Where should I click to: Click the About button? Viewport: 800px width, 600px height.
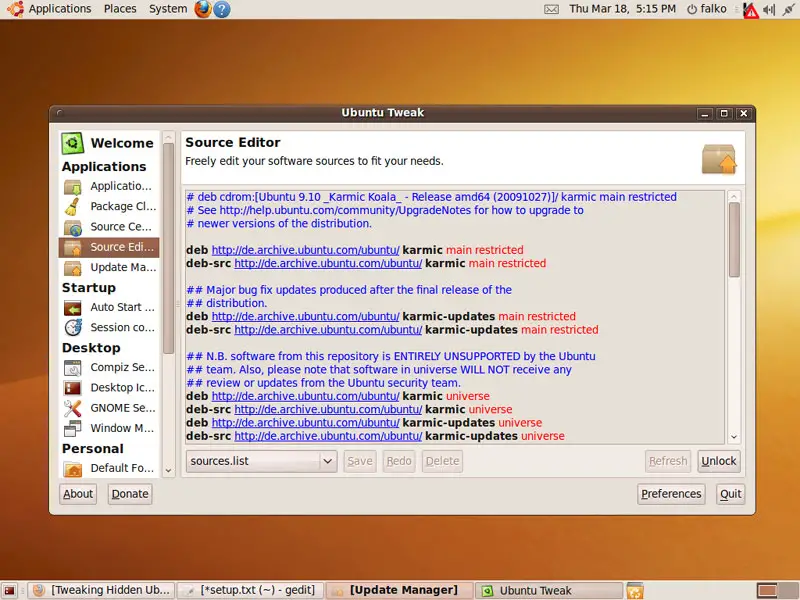(78, 494)
